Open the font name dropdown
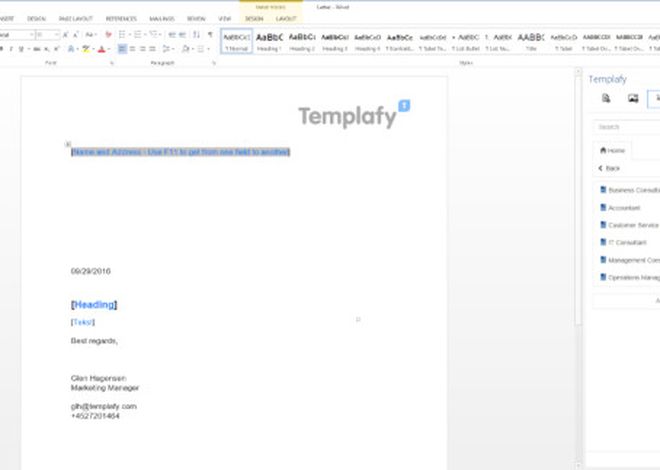660x470 pixels. [x=31, y=35]
